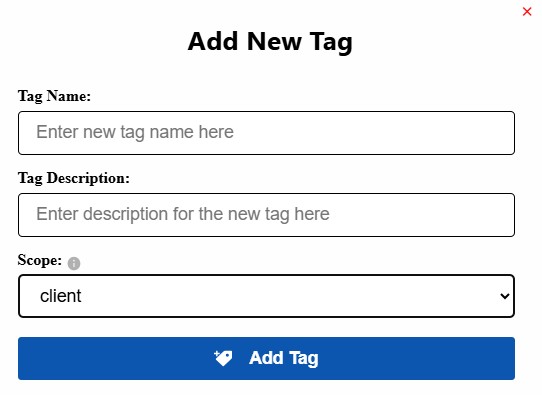Select the client scope combo box
The image size is (542, 395).
[266, 296]
